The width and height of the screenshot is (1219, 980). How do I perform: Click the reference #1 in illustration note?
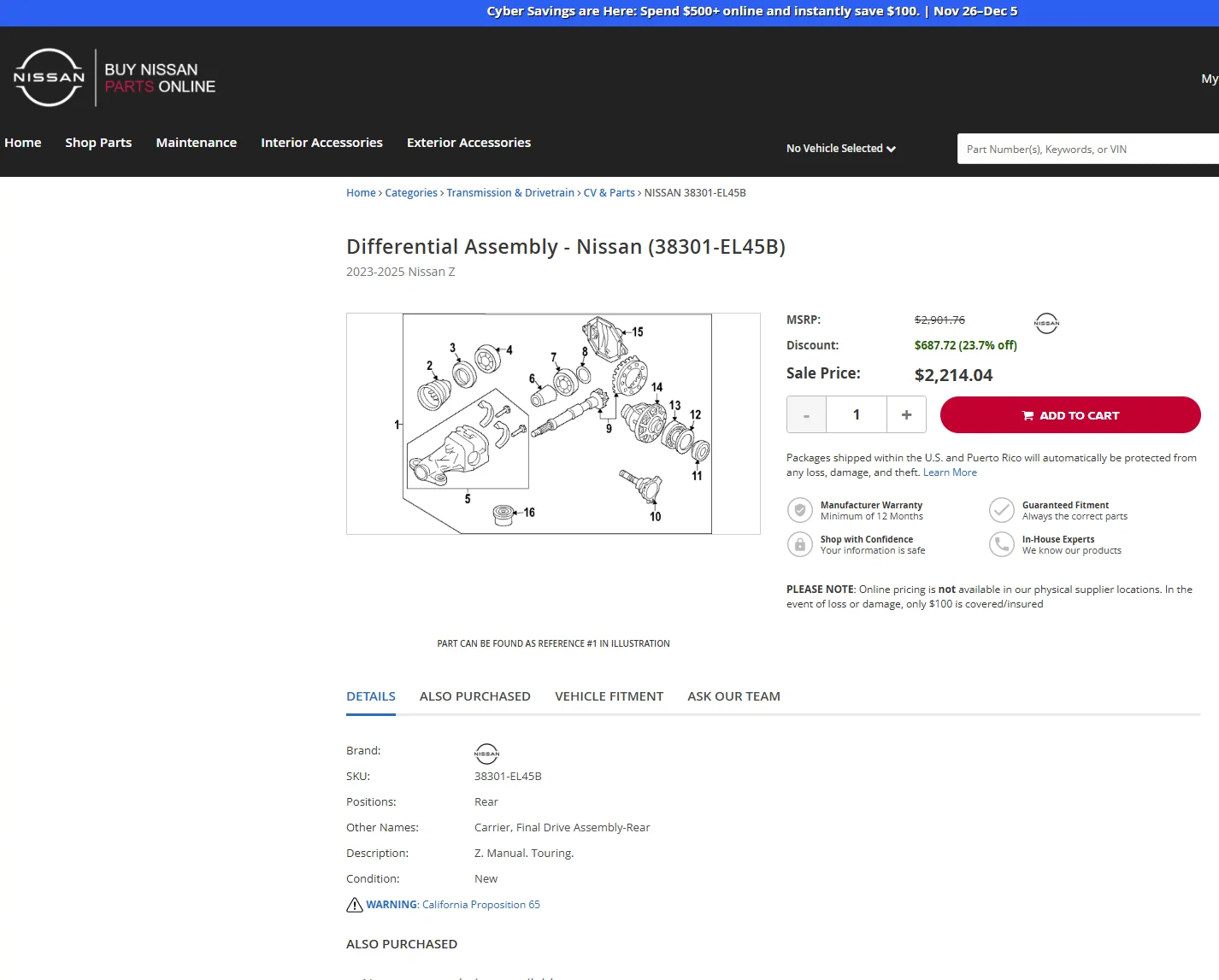553,644
